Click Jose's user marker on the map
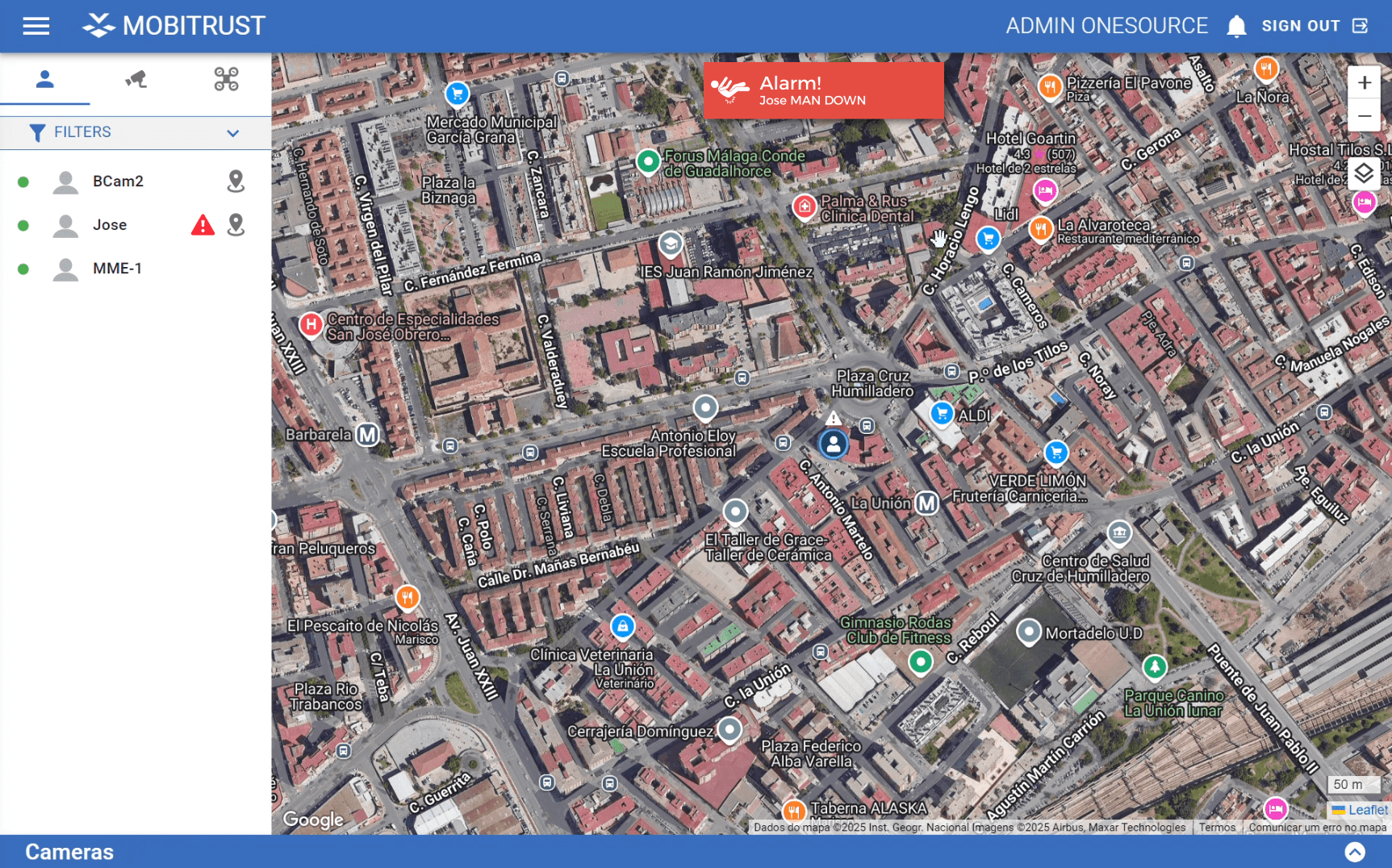 (x=833, y=444)
